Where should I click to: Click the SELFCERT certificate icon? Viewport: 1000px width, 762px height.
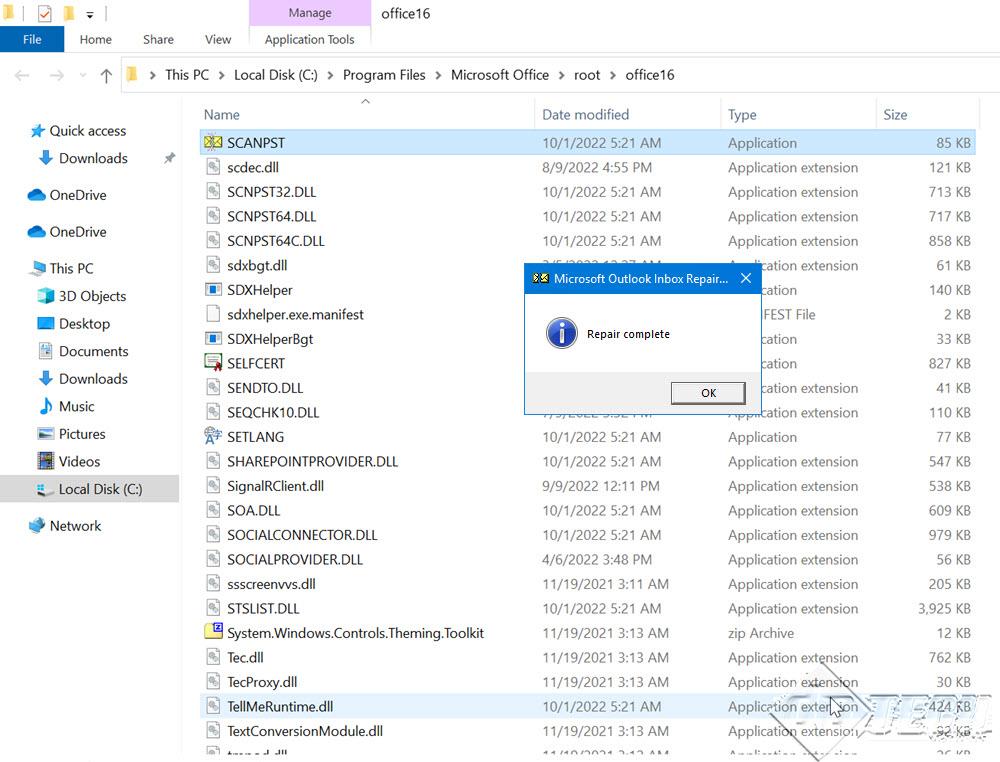[x=213, y=363]
